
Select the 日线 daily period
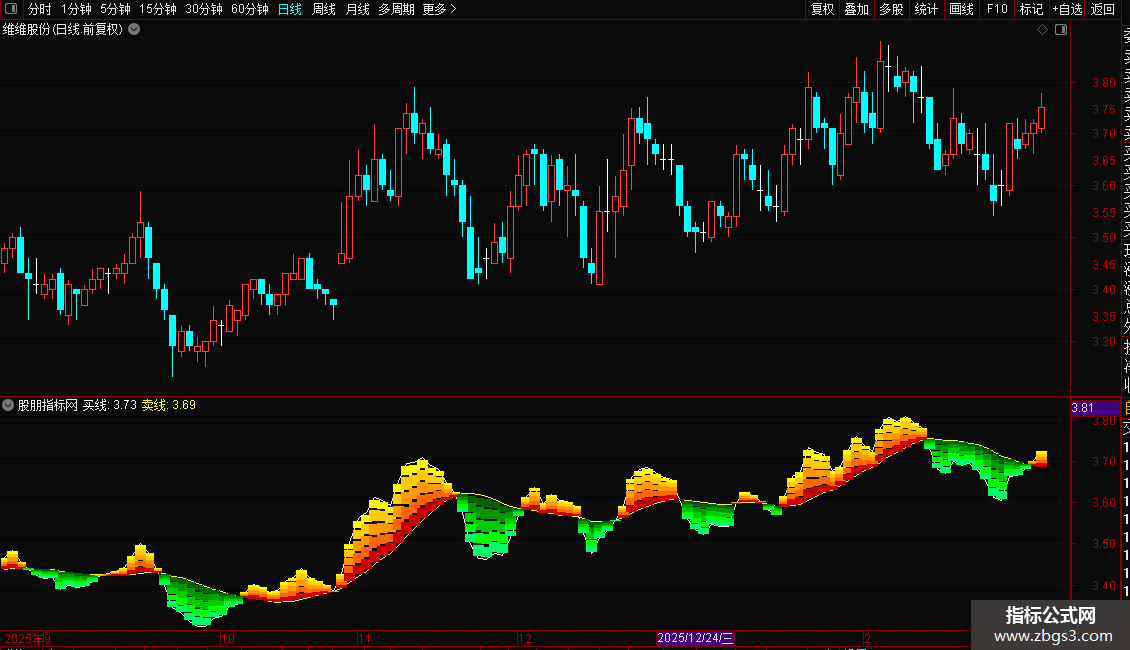pyautogui.click(x=290, y=9)
